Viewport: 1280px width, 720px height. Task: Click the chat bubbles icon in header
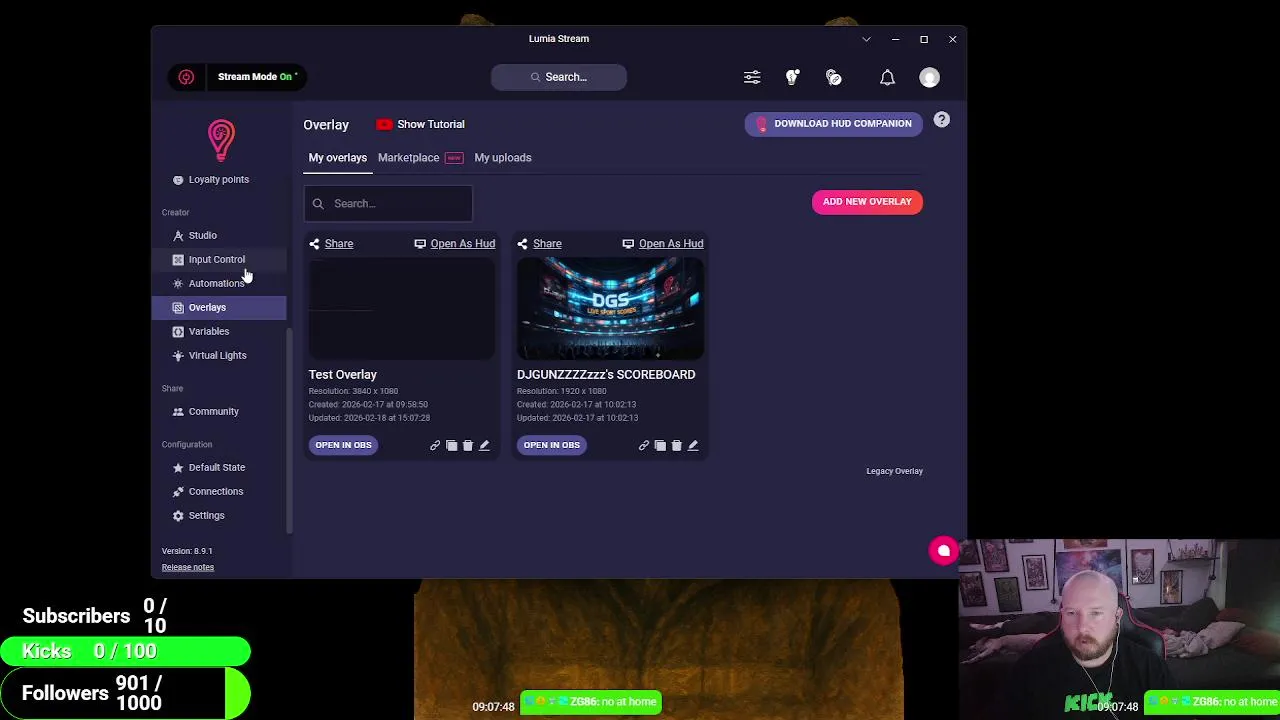coord(834,77)
